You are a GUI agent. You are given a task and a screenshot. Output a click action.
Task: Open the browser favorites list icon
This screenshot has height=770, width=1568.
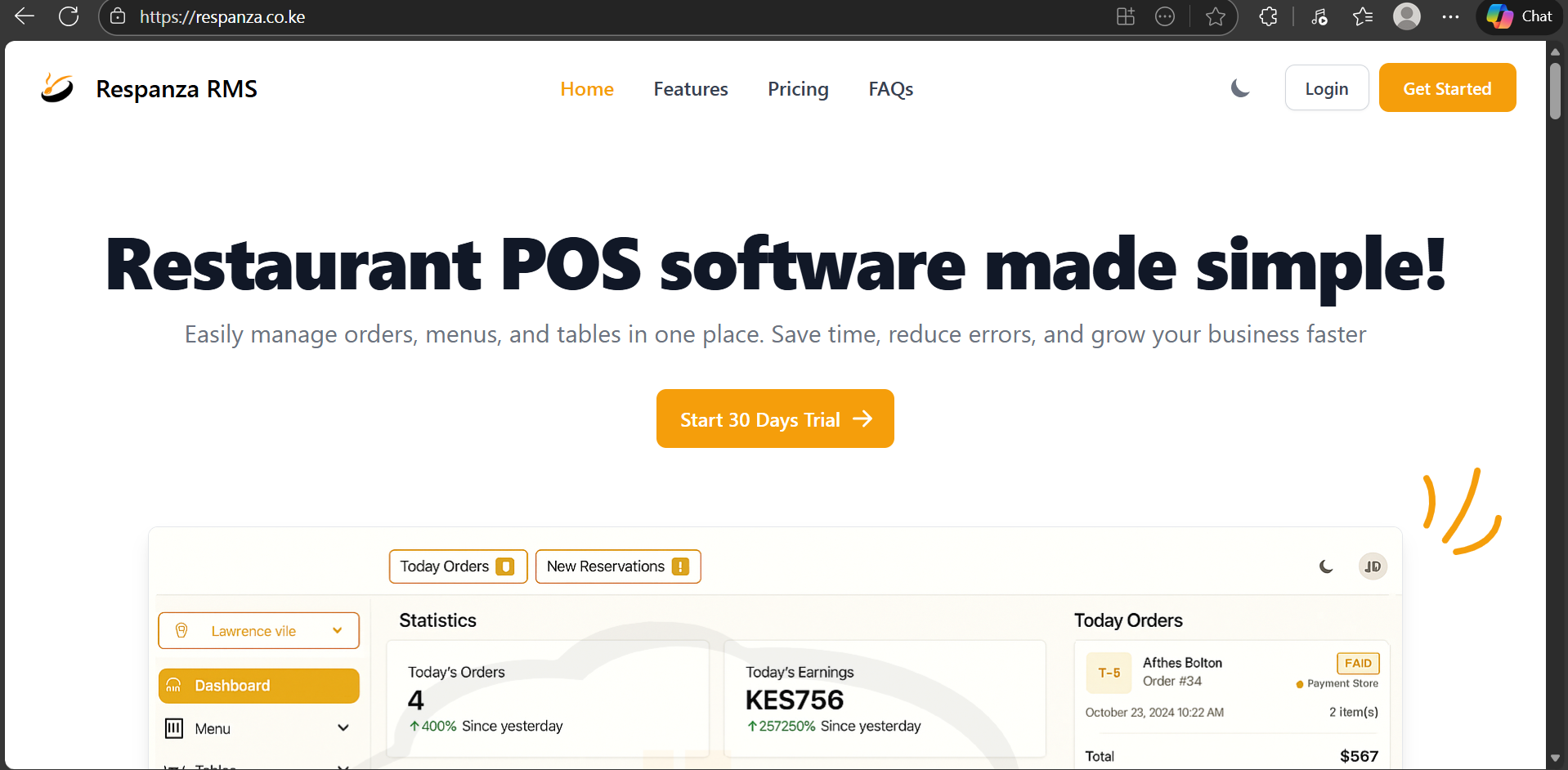click(1363, 16)
